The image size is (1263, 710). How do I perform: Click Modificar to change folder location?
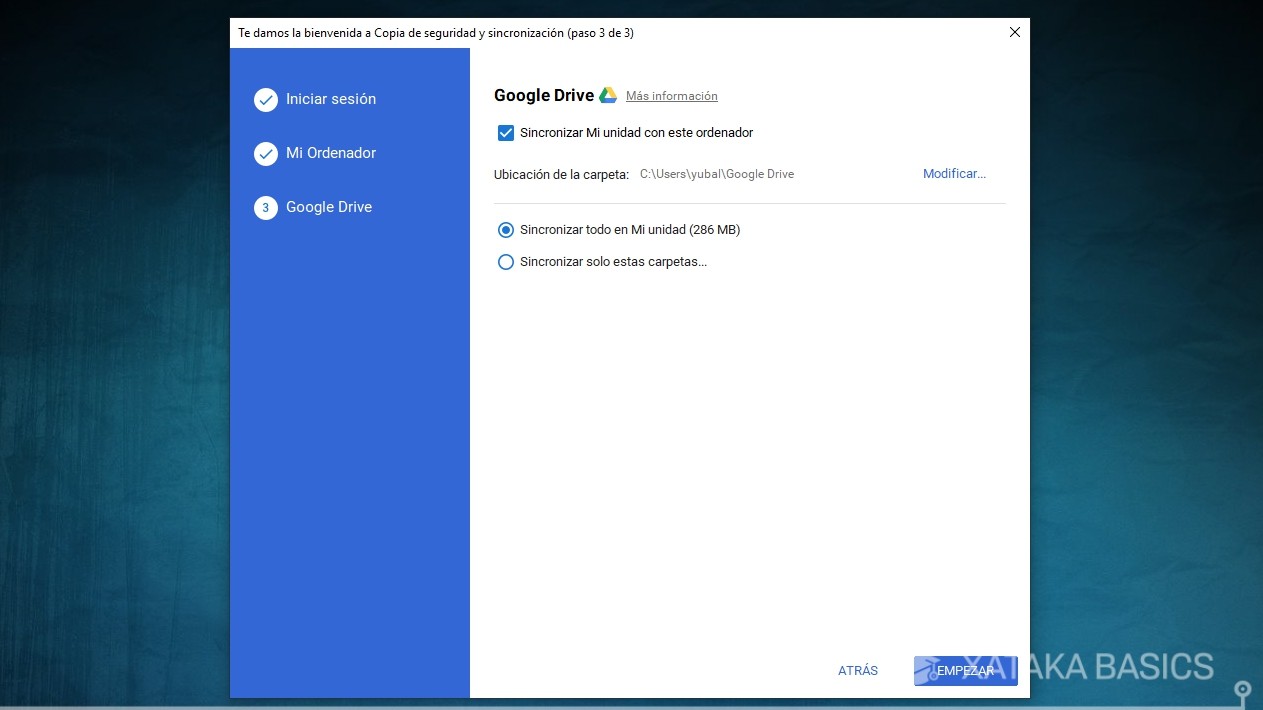pos(953,173)
